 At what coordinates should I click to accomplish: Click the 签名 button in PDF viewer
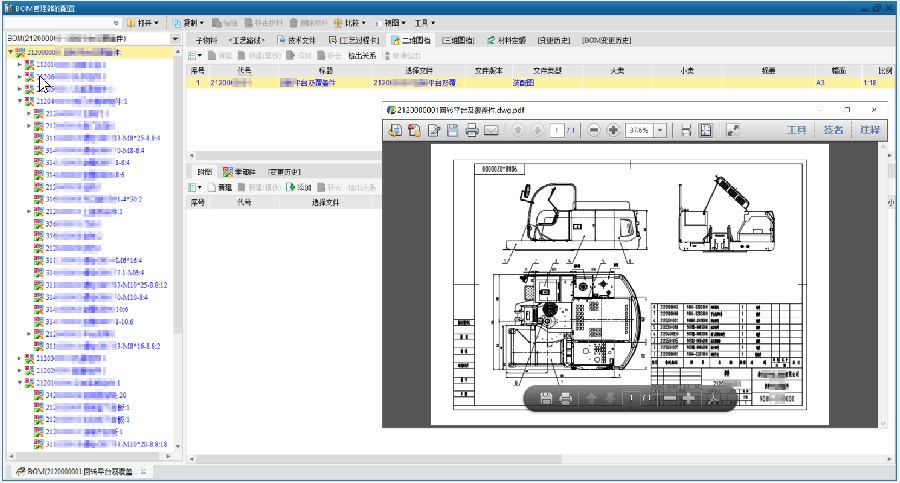tap(833, 130)
